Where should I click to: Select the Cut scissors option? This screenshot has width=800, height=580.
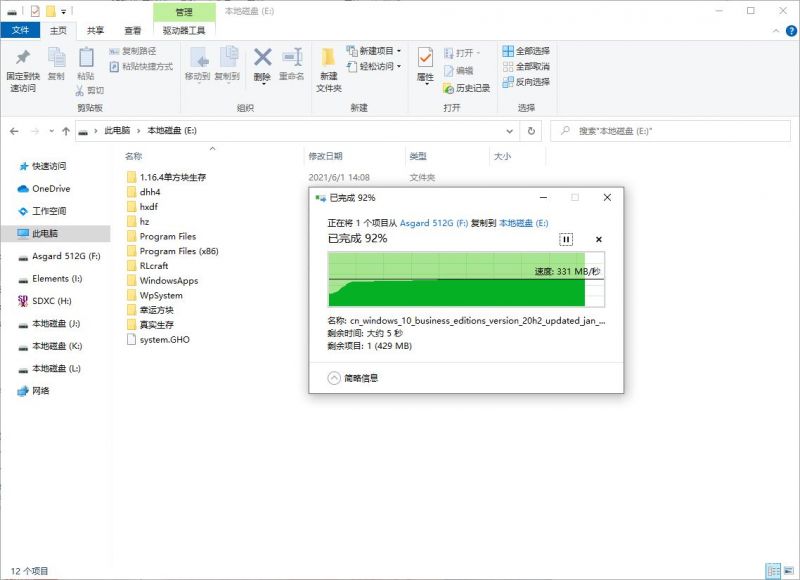point(90,90)
